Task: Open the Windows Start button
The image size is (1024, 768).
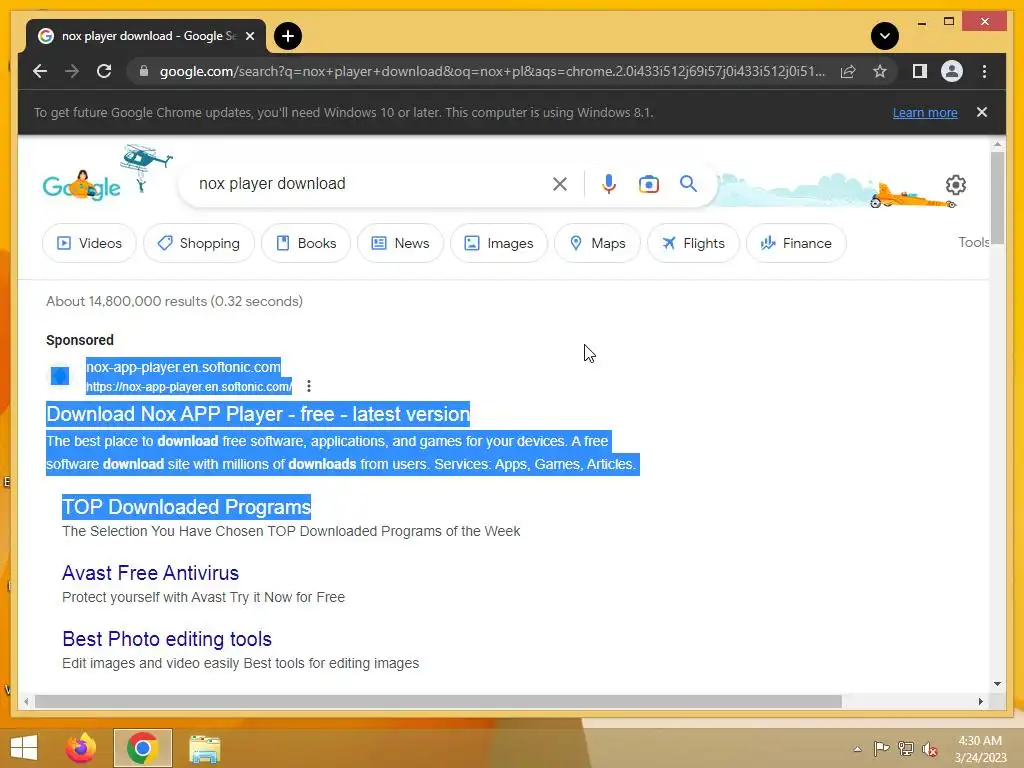Action: click(x=24, y=748)
